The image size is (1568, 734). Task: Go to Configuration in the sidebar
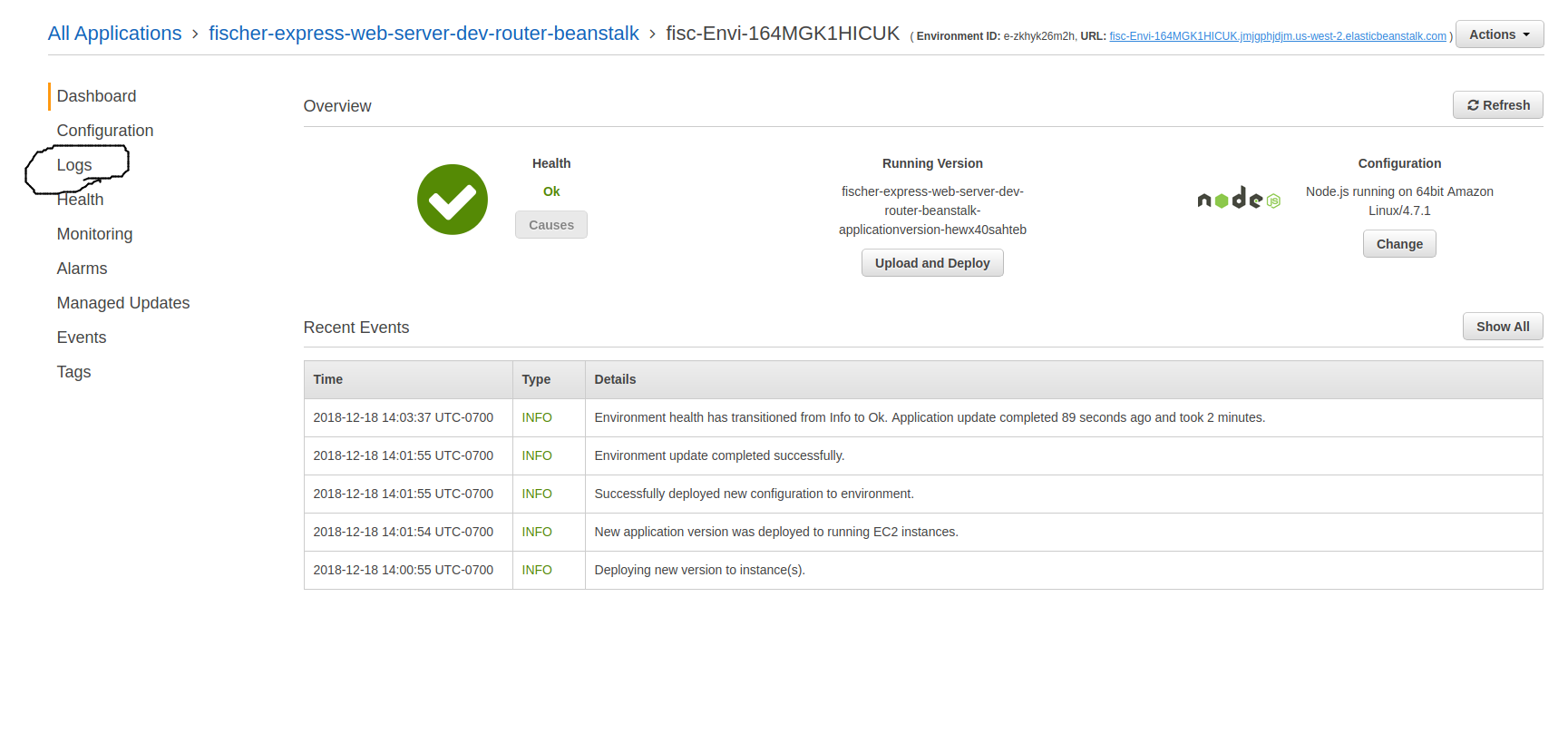(x=105, y=131)
